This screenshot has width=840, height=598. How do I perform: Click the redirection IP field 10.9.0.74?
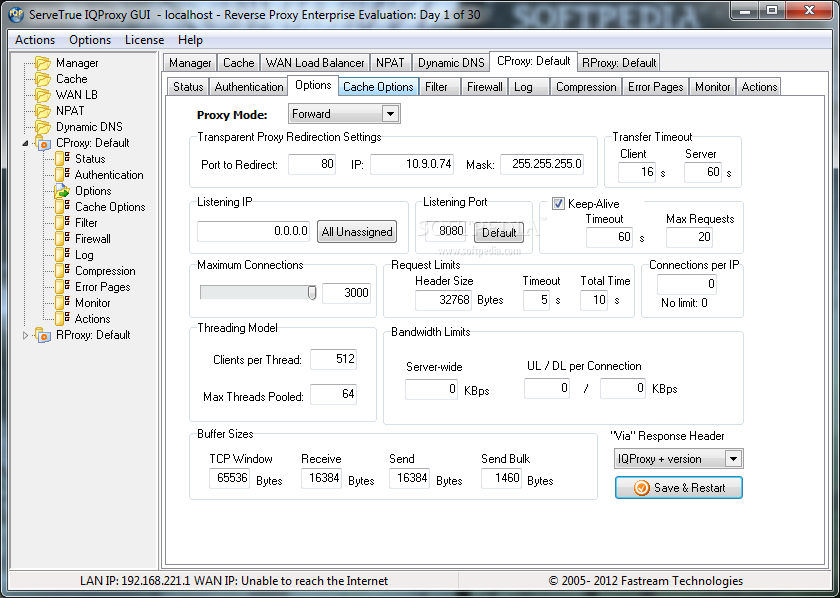click(412, 164)
